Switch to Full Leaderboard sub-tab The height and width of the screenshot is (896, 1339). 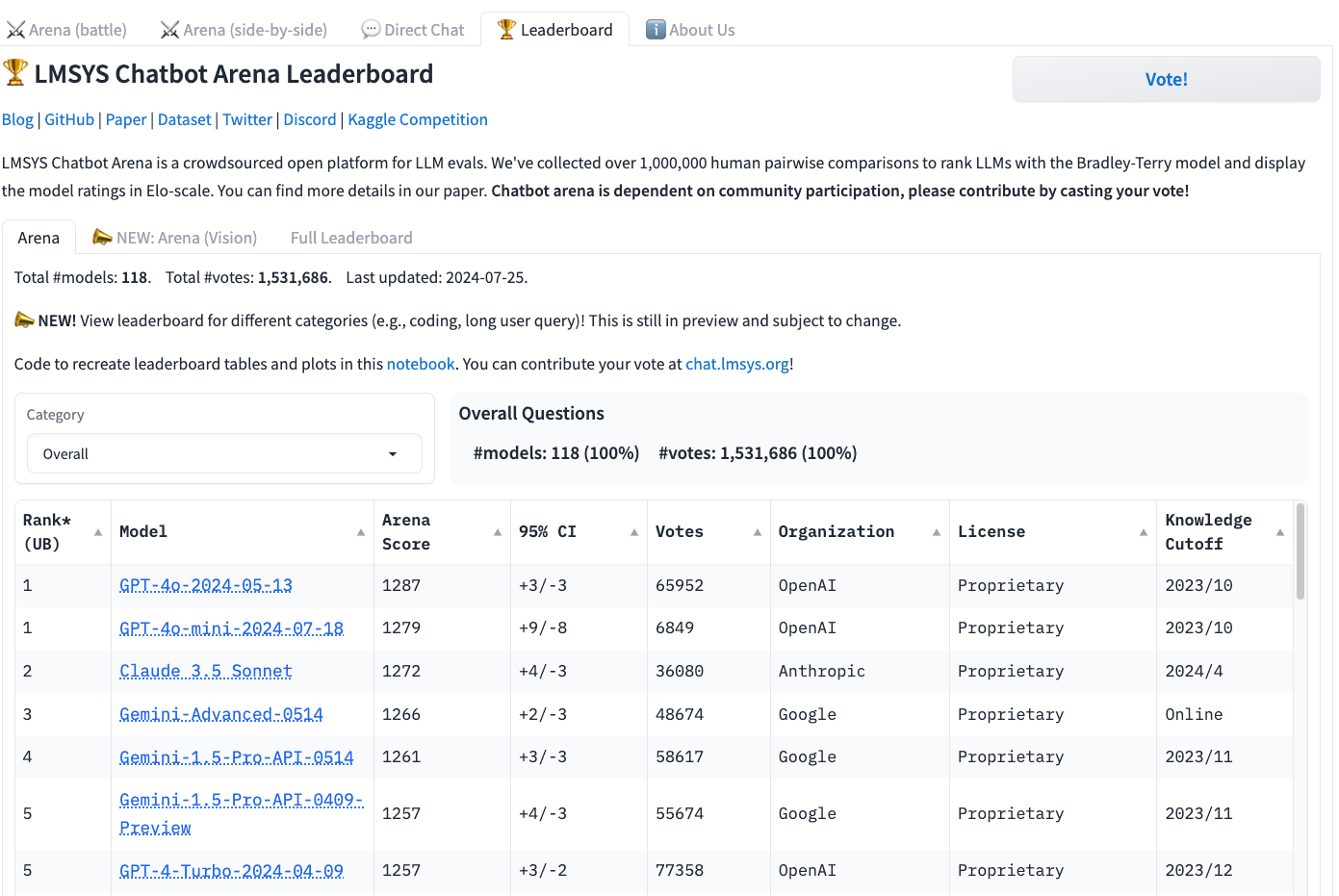(x=351, y=238)
